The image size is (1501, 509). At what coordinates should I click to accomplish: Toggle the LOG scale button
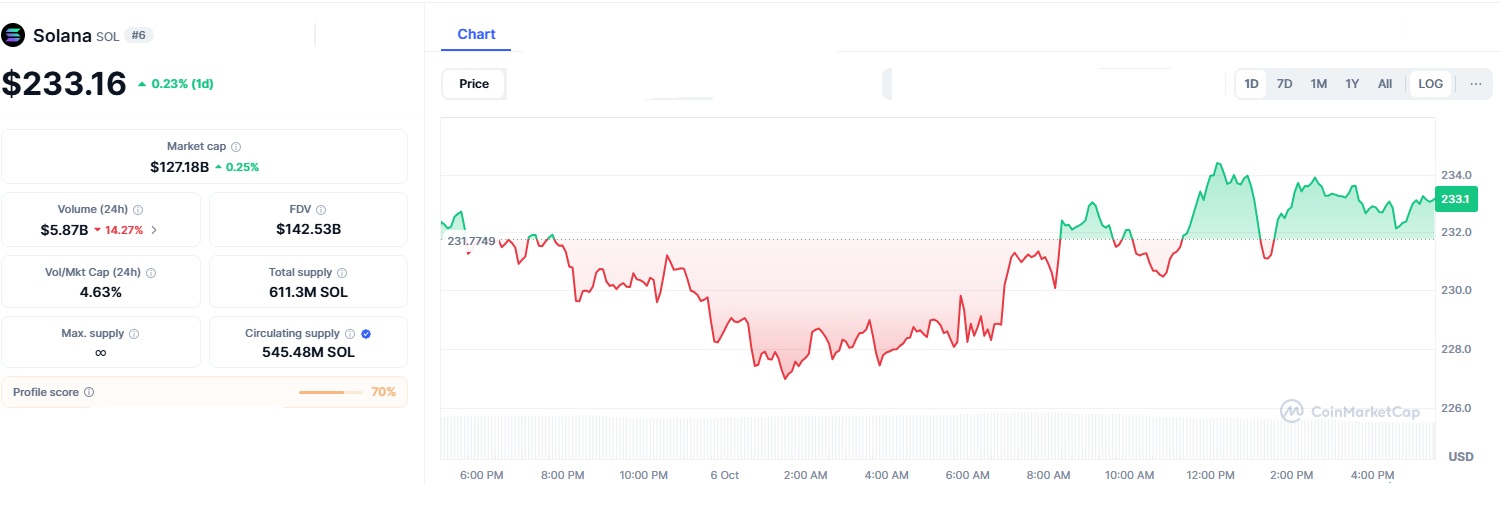pyautogui.click(x=1430, y=84)
